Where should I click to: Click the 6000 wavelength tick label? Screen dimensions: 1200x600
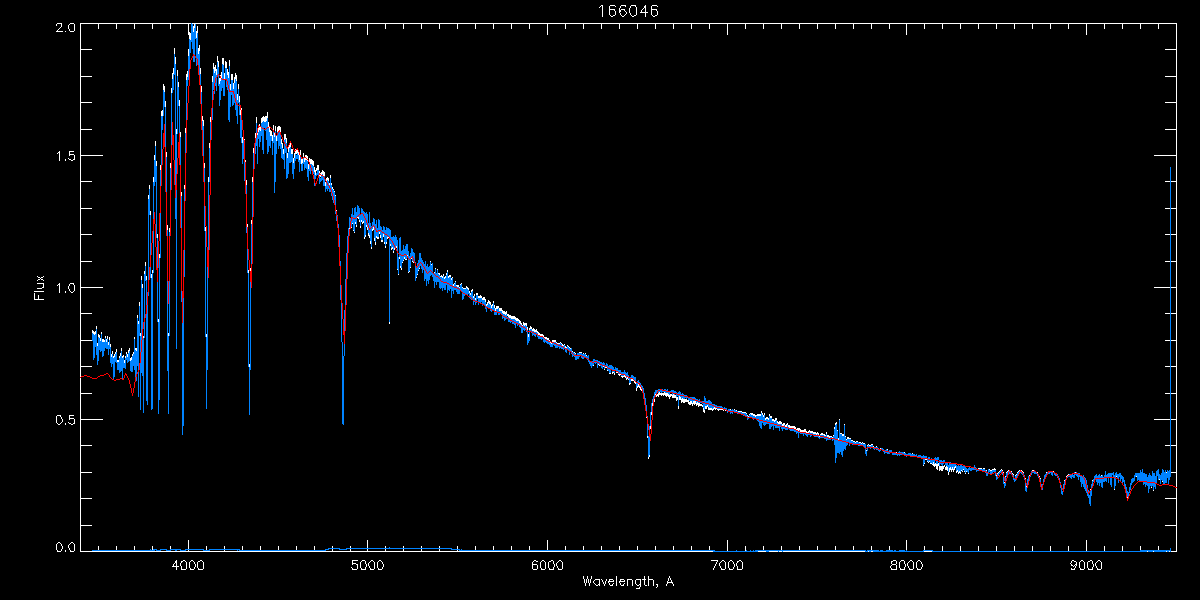[x=547, y=565]
